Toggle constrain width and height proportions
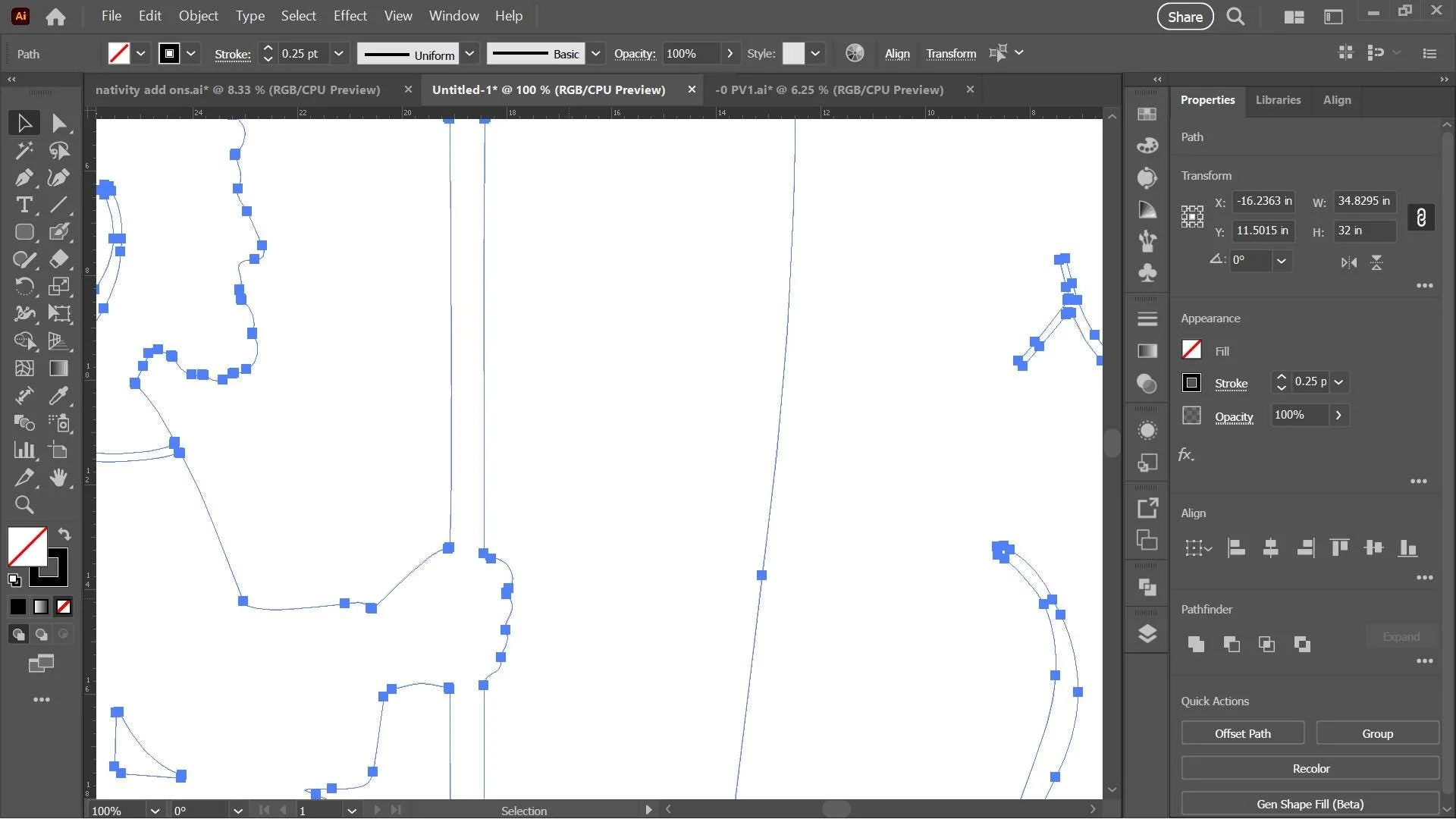This screenshot has width=1456, height=819. 1421,218
